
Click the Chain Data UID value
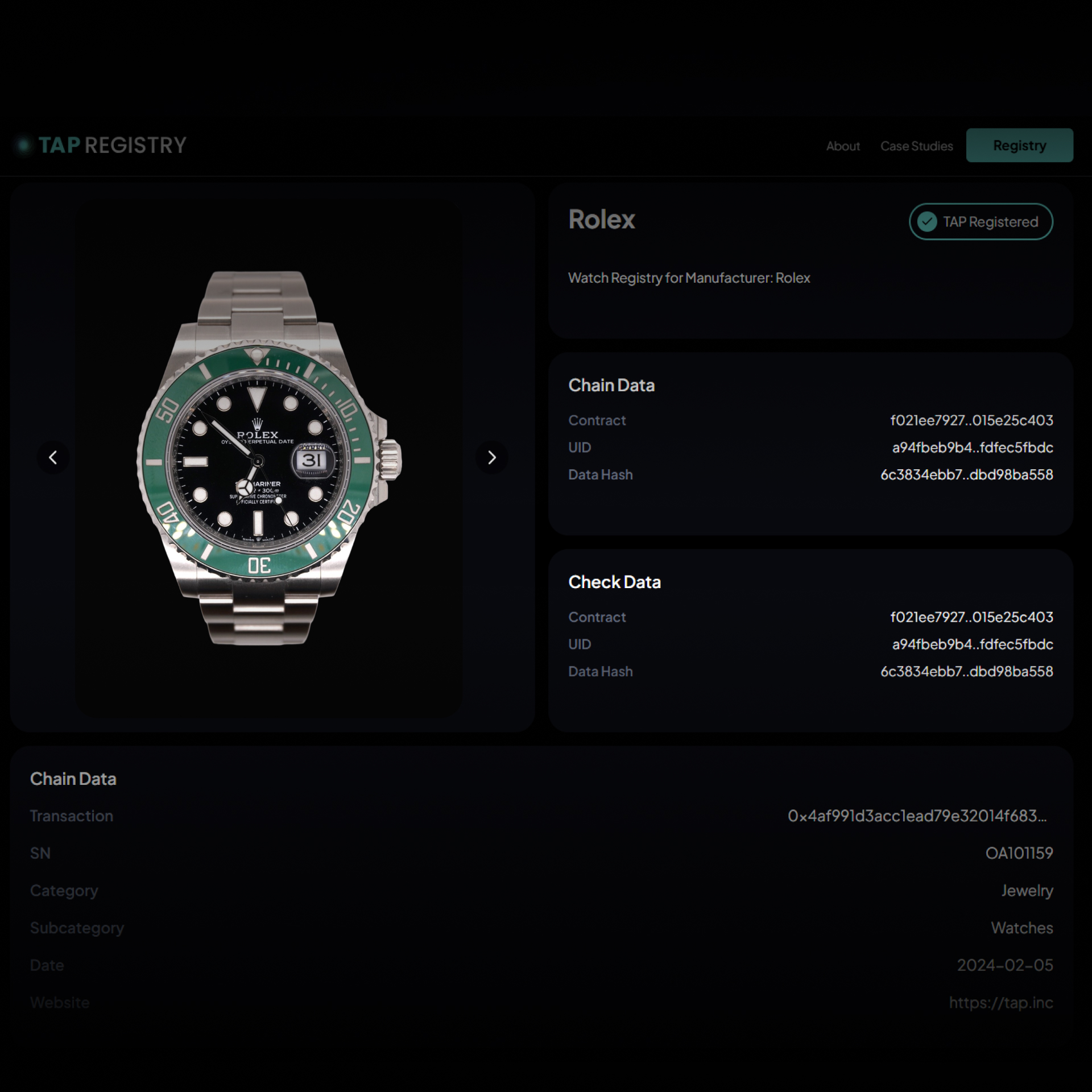[973, 448]
